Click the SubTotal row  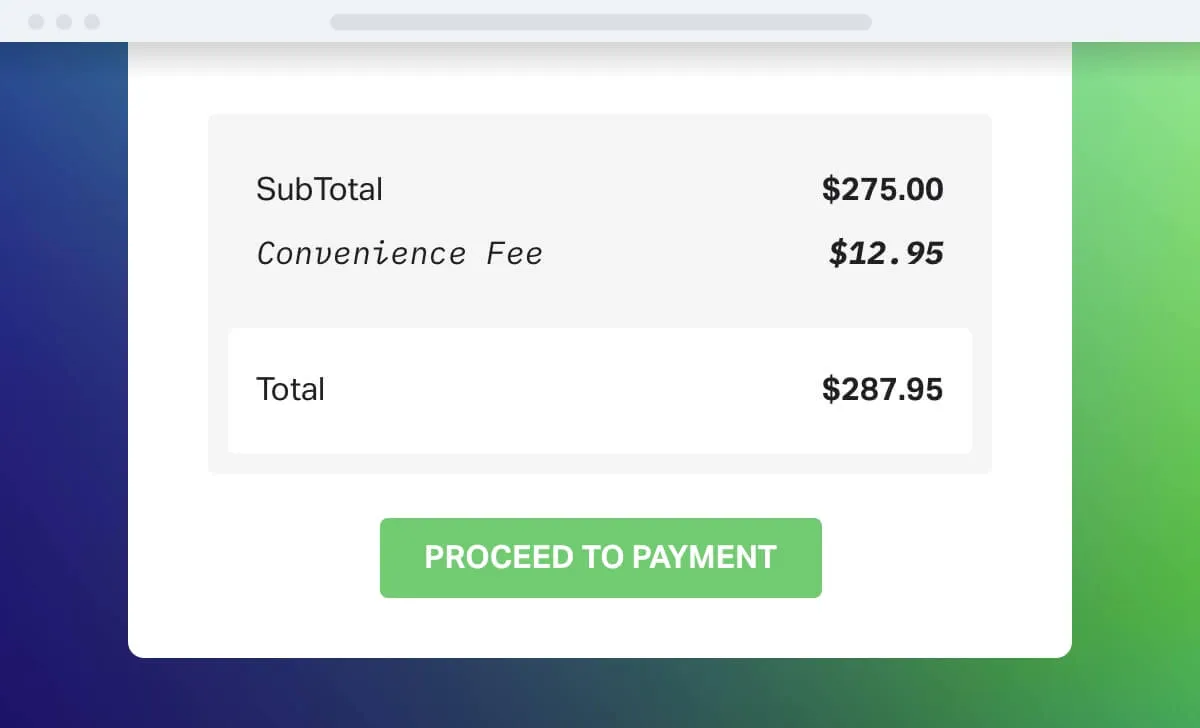[600, 190]
